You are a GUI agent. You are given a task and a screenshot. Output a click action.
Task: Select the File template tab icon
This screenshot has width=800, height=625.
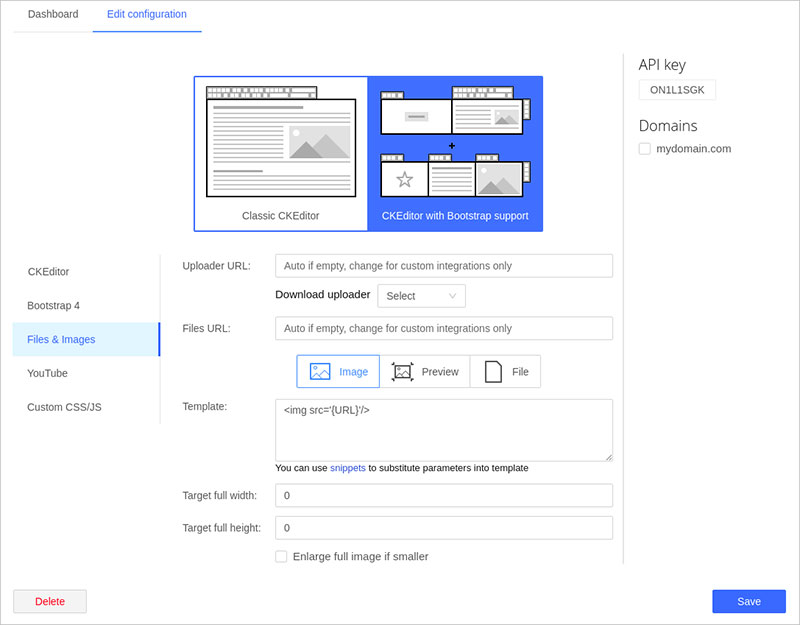click(493, 371)
